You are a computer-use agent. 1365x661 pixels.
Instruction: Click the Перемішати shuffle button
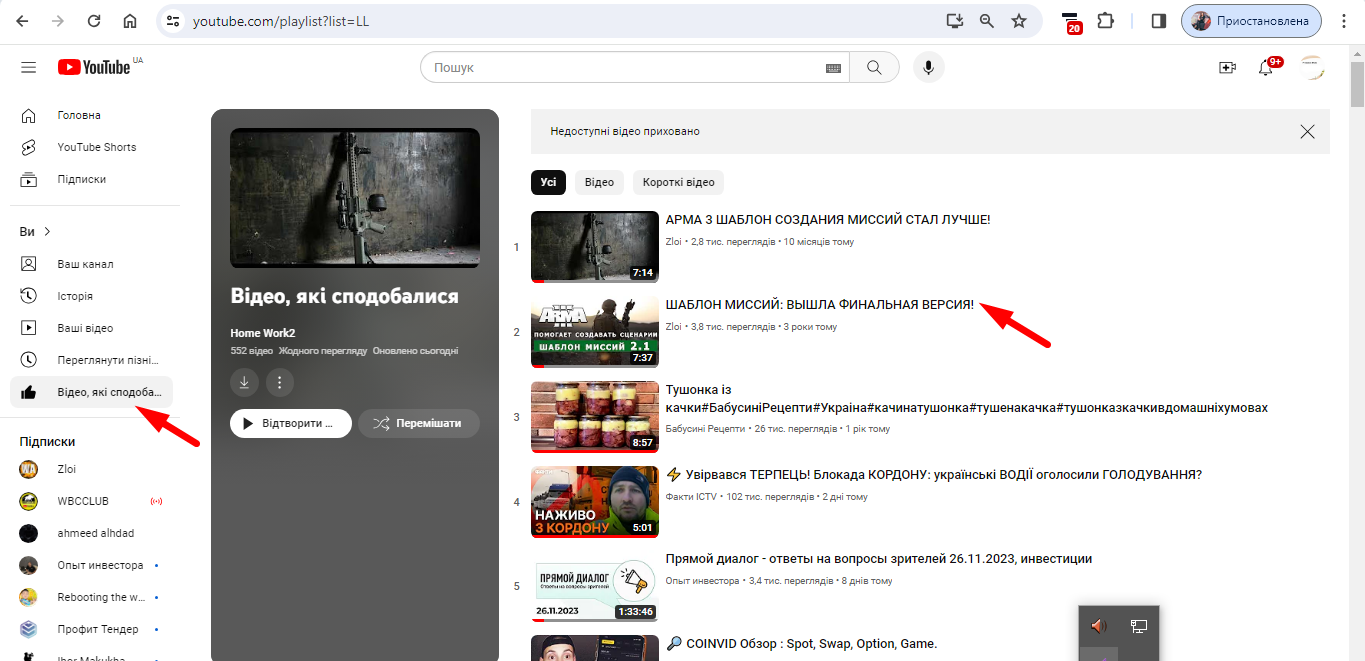tap(418, 423)
